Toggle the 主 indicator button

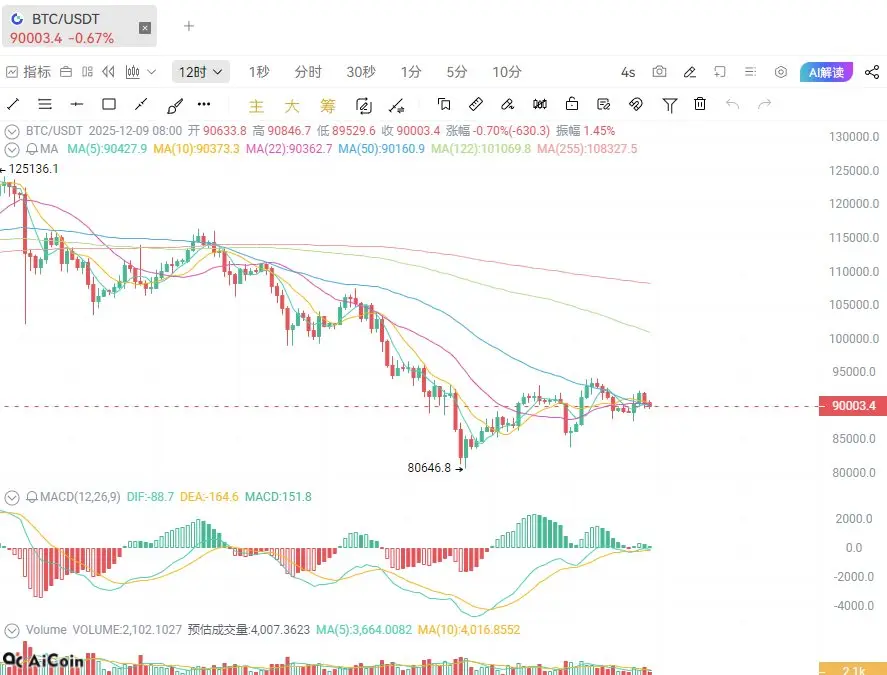coord(256,105)
